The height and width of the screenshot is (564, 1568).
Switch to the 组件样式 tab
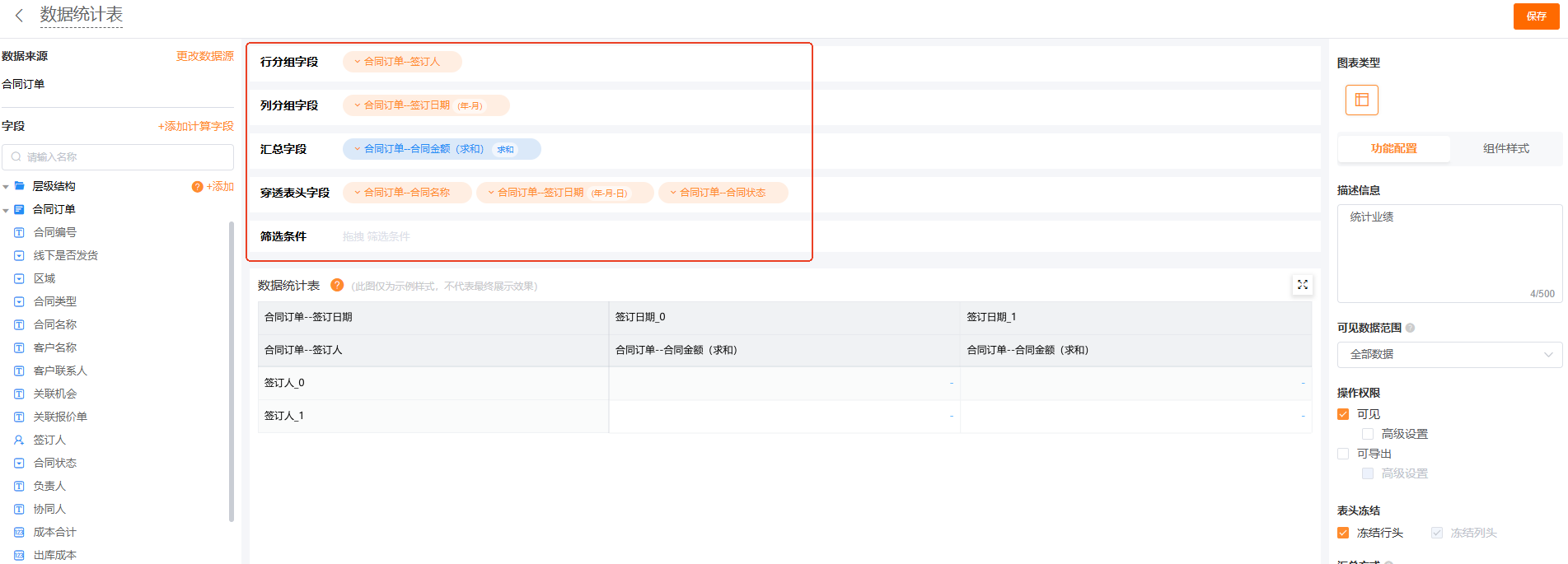coord(1505,148)
